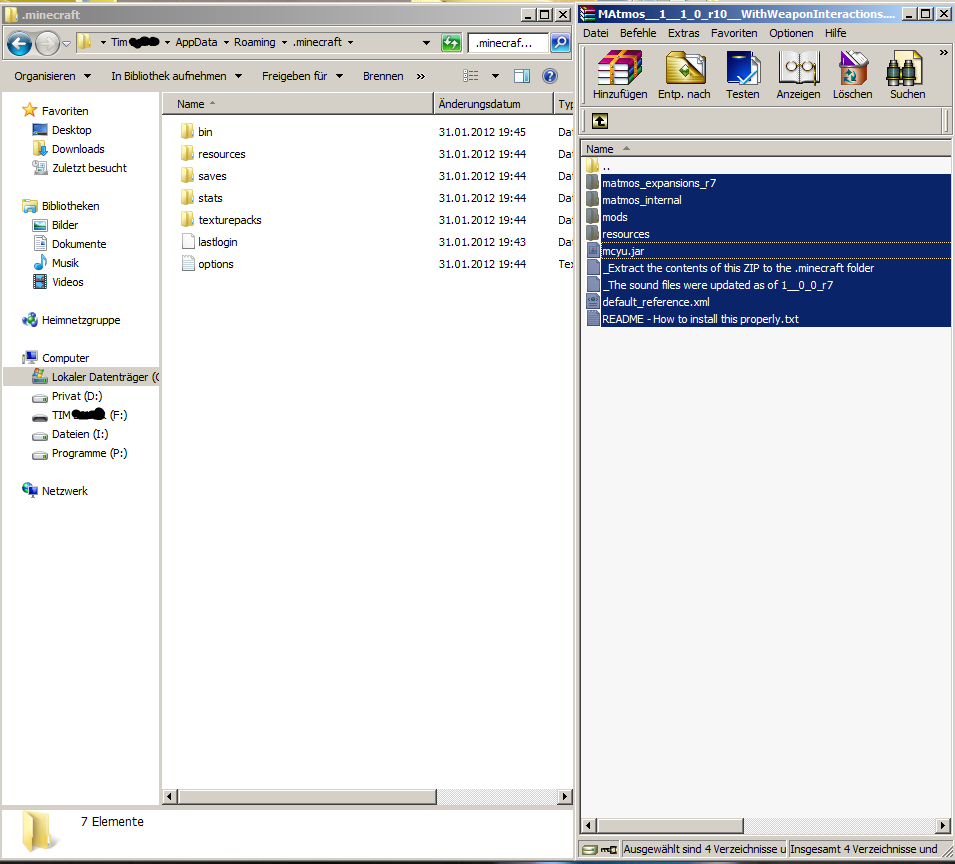
Task: Click the Explorer search magnifier icon
Action: (560, 43)
